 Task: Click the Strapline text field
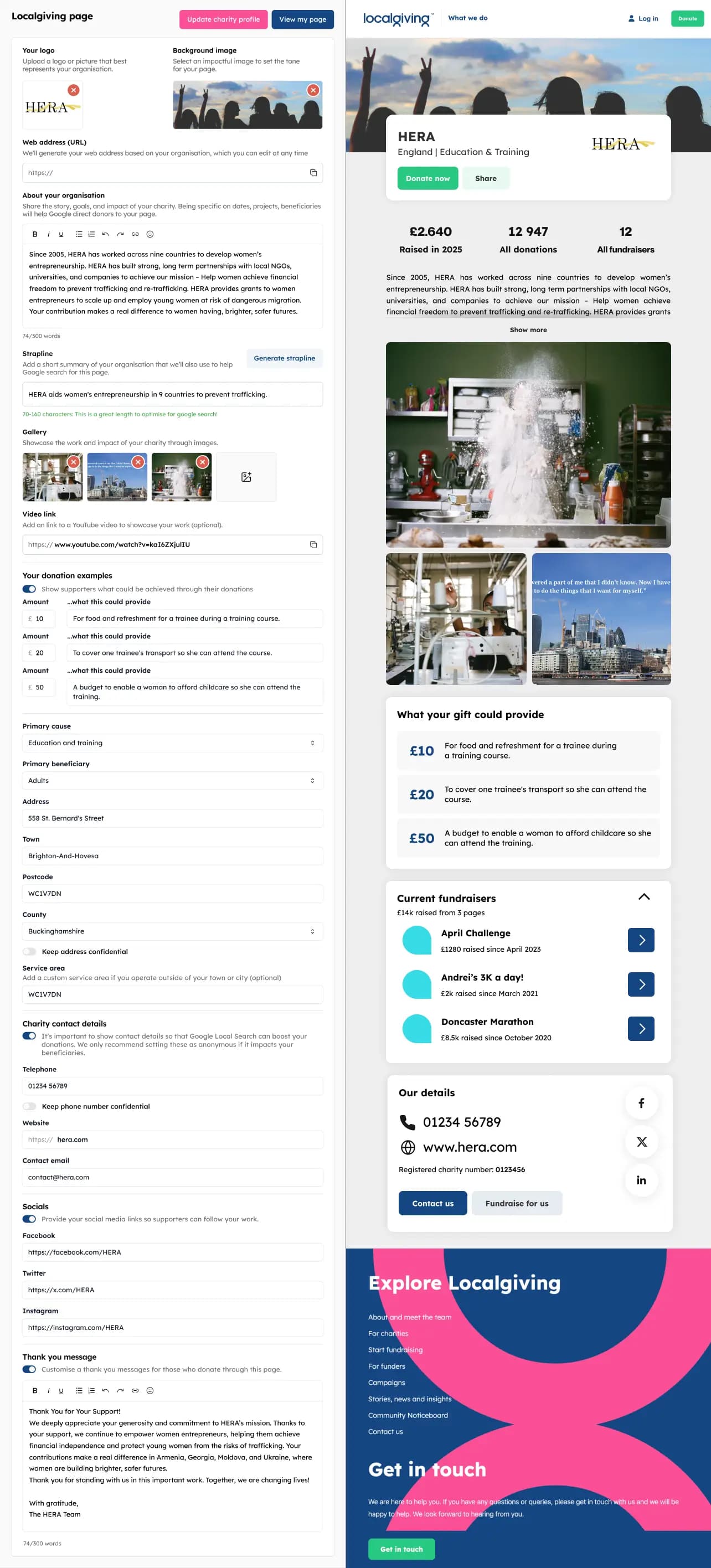(172, 394)
